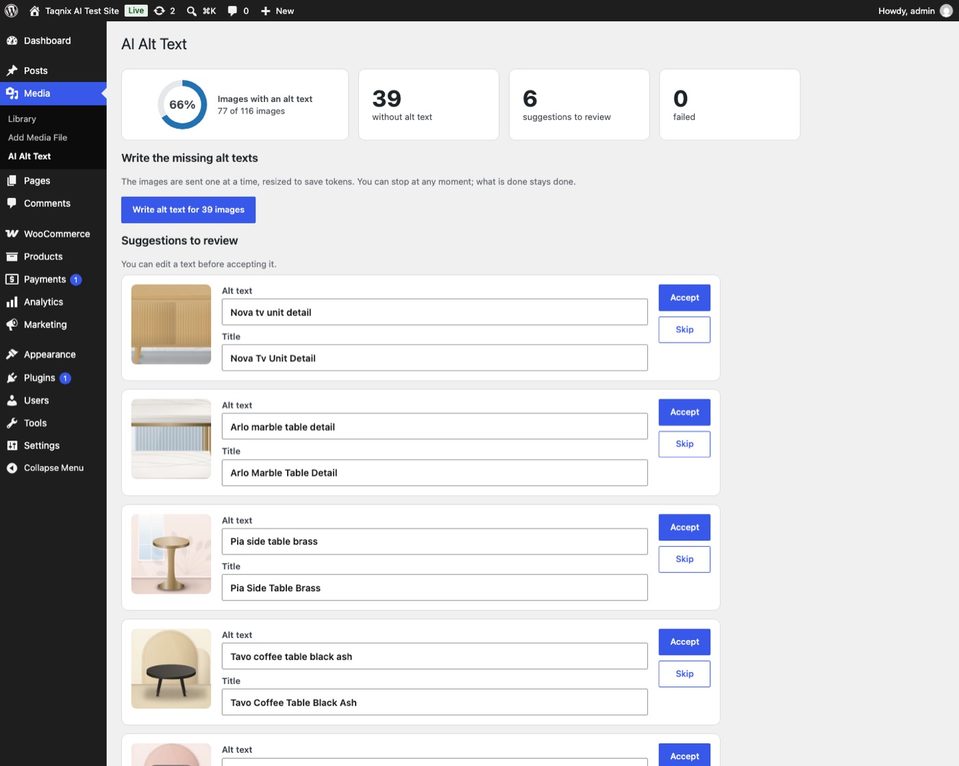The image size is (959, 766).
Task: Click the Dashboard gauge icon
Action: click(x=12, y=40)
